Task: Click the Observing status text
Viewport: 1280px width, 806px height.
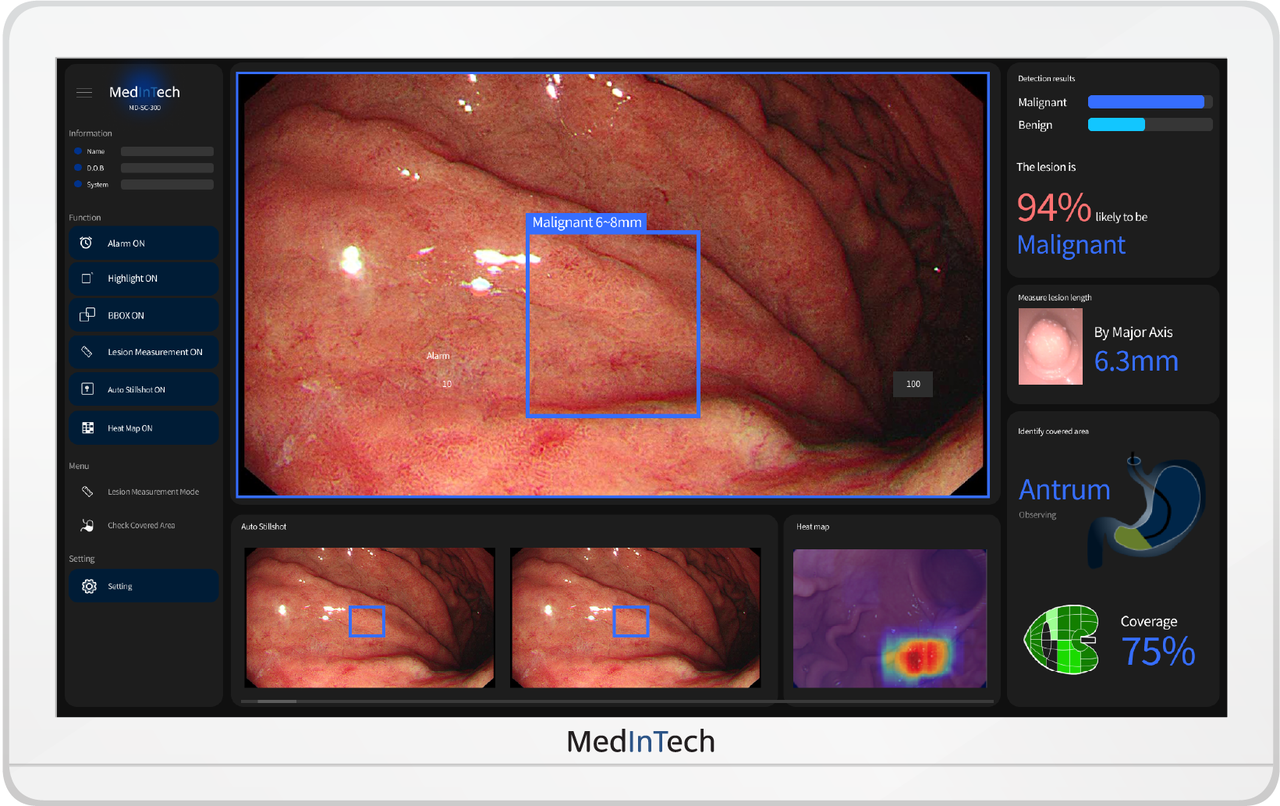Action: (x=1037, y=515)
